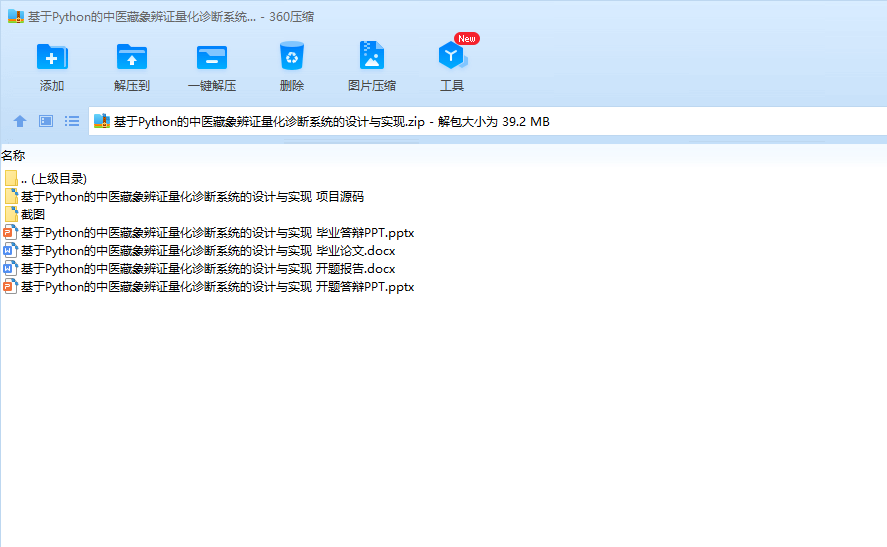The height and width of the screenshot is (547, 887).
Task: Click the PowerPoint icon of 开题答辩PPT.pptx
Action: [x=10, y=287]
